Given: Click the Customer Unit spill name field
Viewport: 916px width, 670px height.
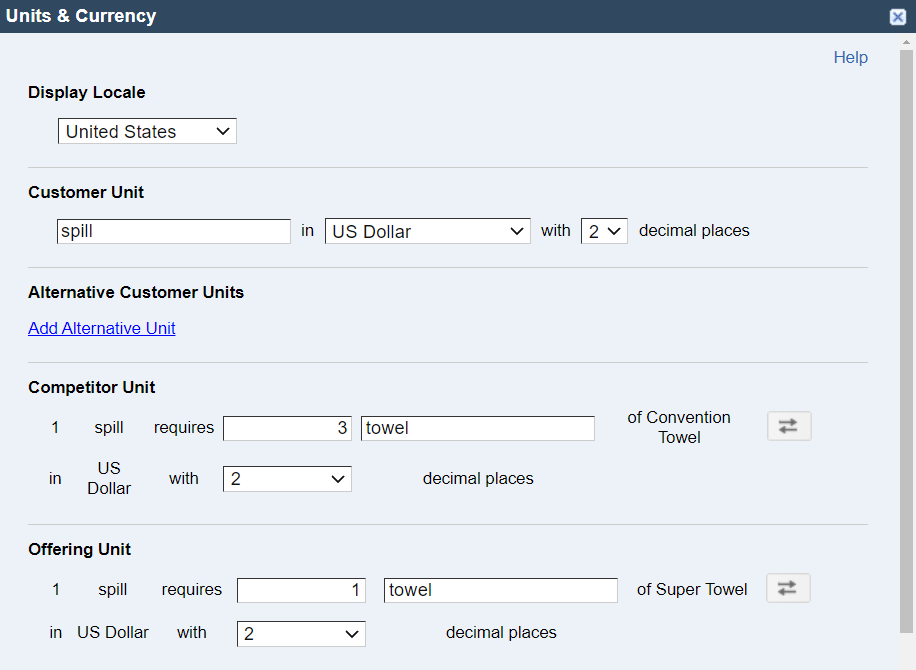Looking at the screenshot, I should coord(174,231).
